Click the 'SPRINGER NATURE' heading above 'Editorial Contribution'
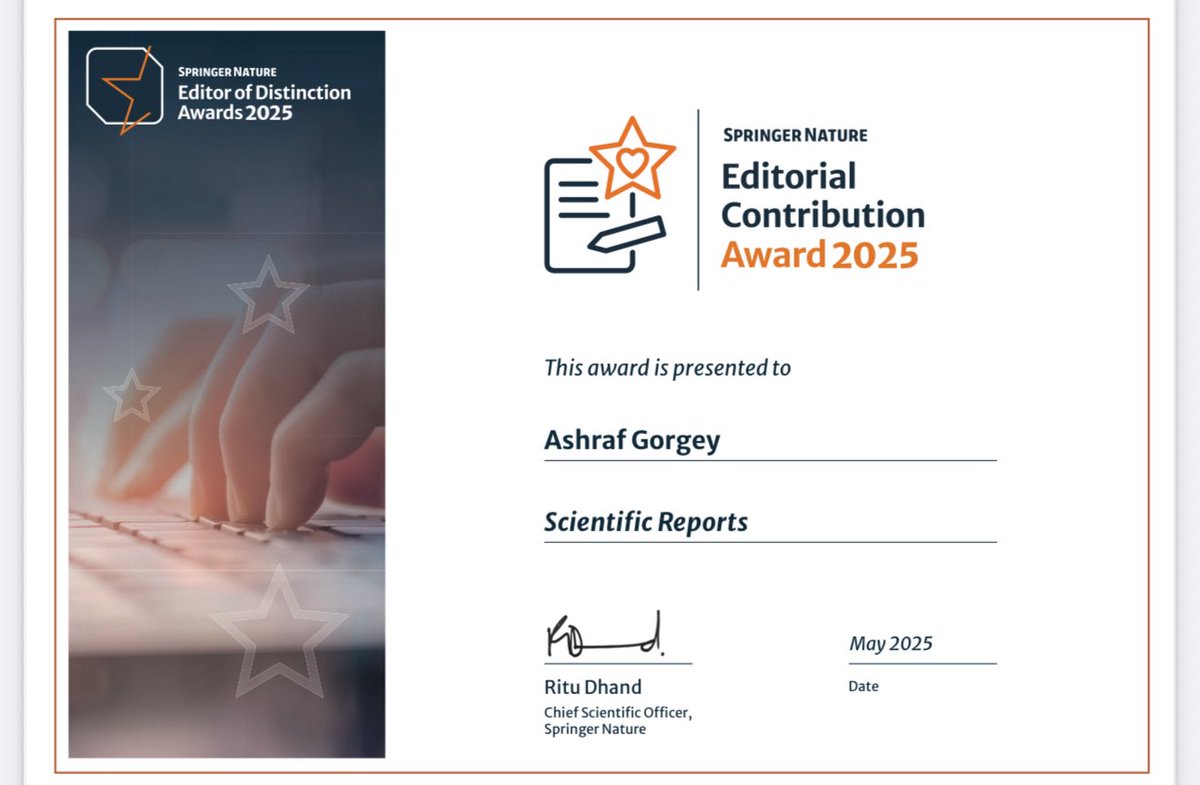1200x785 pixels. [x=795, y=135]
